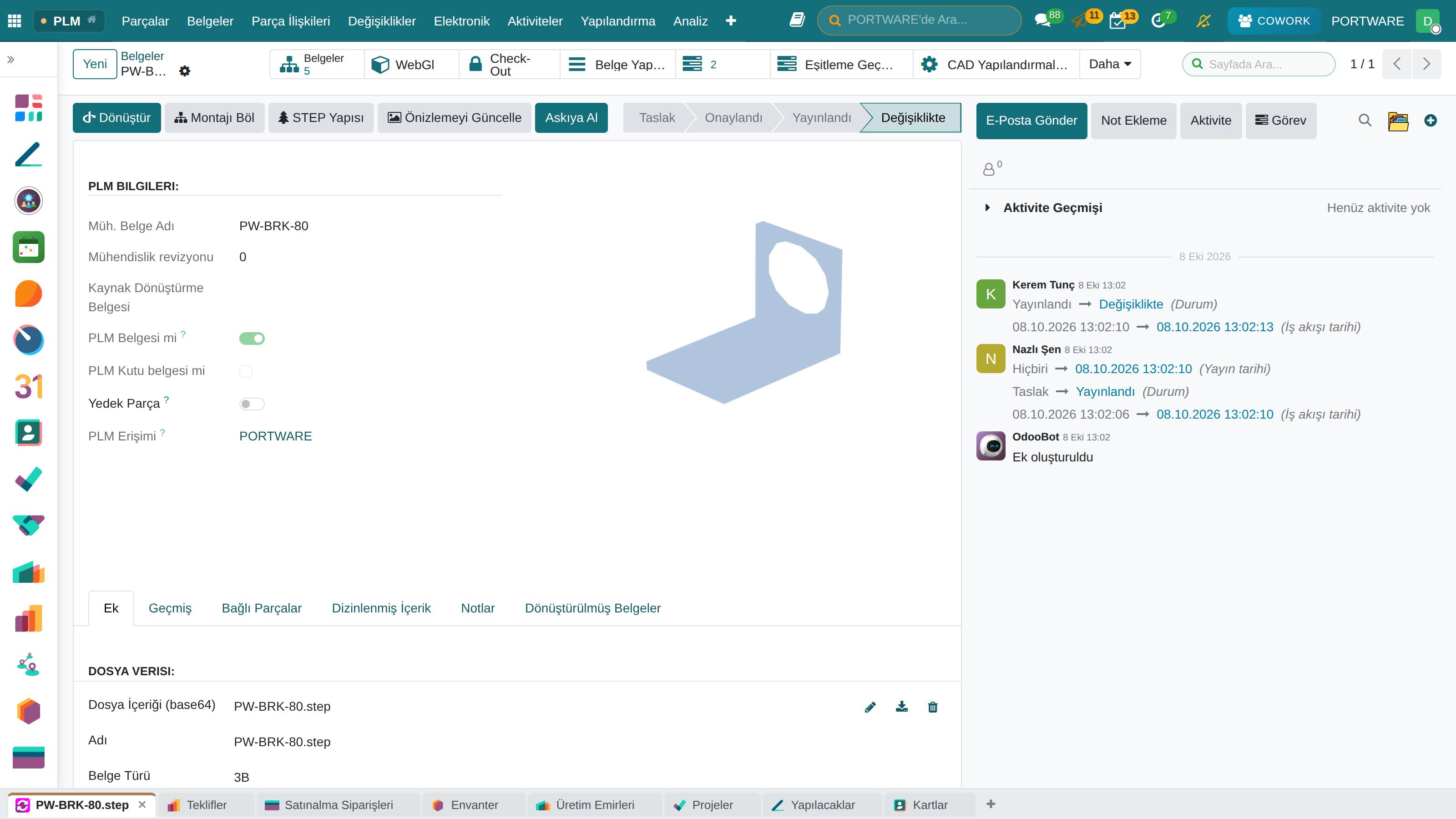The width and height of the screenshot is (1456, 819).
Task: Download the PW-BRK-80.step file
Action: [x=901, y=707]
